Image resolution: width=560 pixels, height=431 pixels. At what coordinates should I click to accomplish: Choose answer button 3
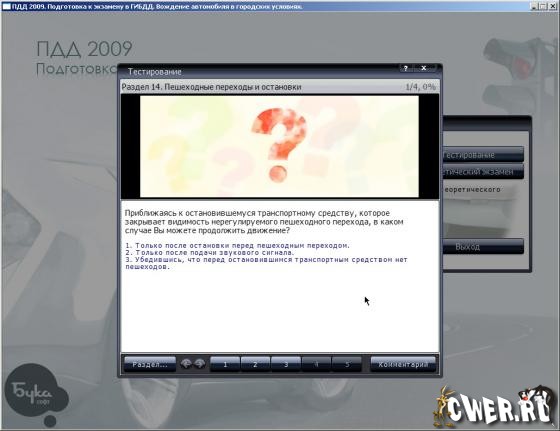pos(286,365)
